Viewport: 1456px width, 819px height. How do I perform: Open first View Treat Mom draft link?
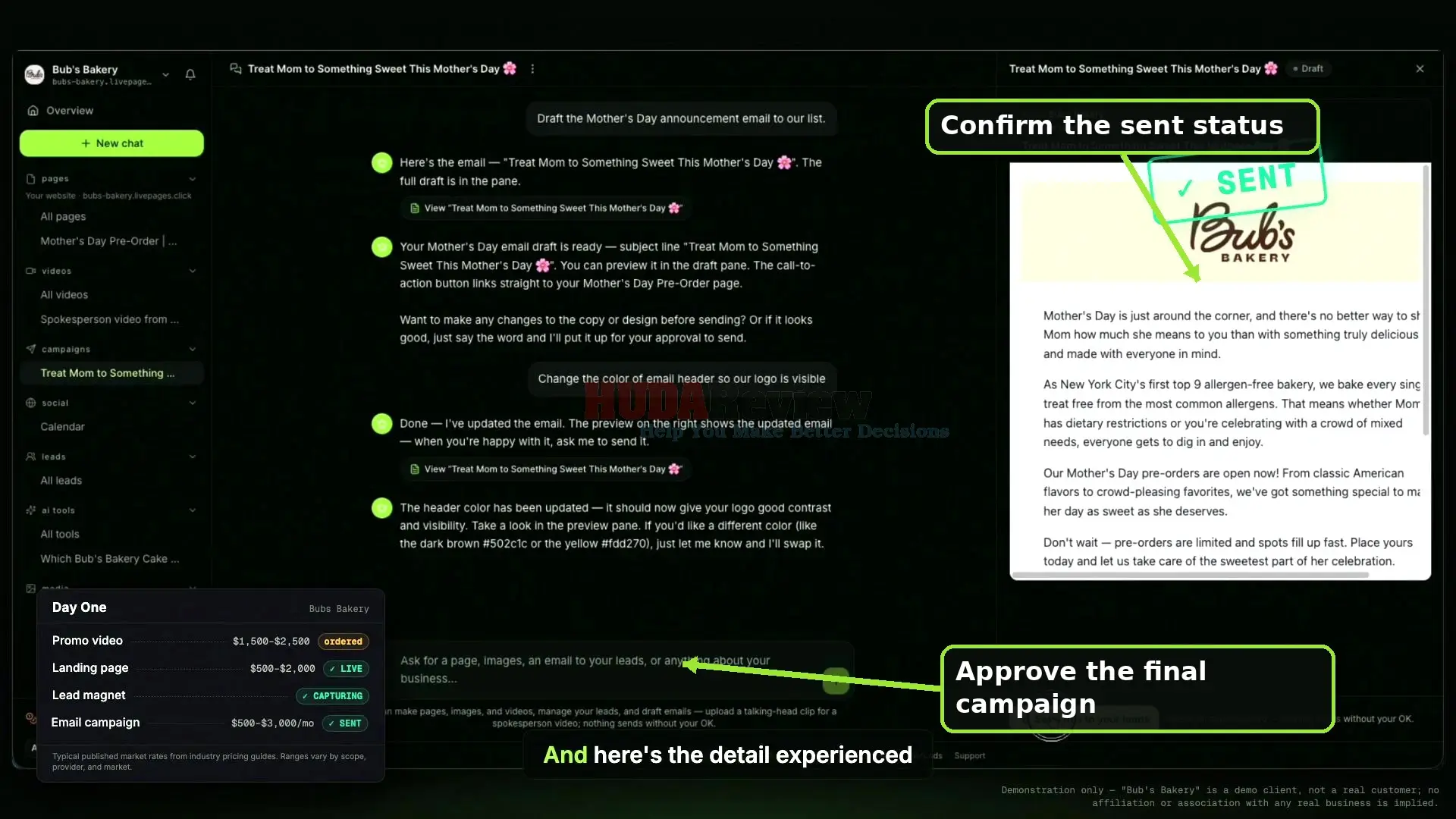[x=546, y=208]
